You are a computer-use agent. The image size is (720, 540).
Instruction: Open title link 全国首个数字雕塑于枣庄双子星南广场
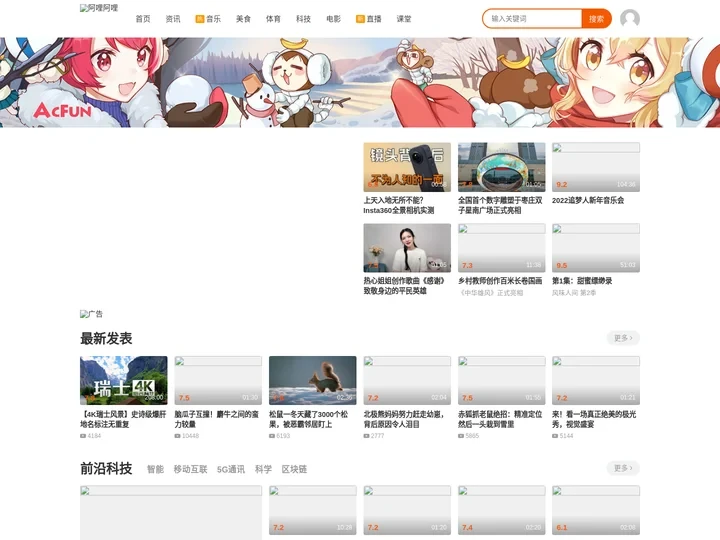click(500, 205)
